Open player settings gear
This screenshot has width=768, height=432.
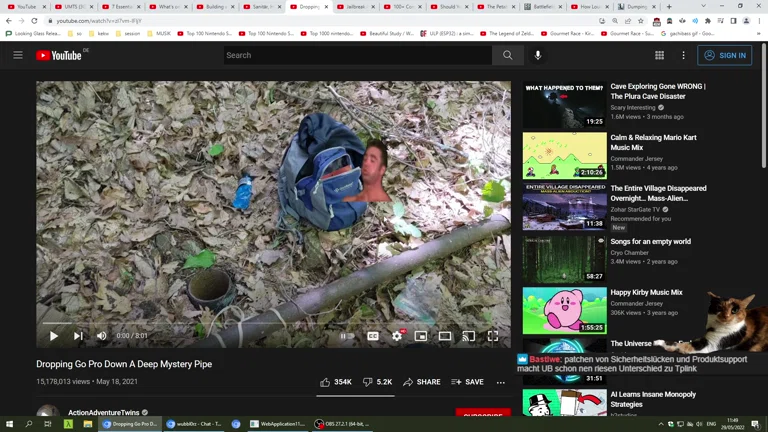click(397, 336)
